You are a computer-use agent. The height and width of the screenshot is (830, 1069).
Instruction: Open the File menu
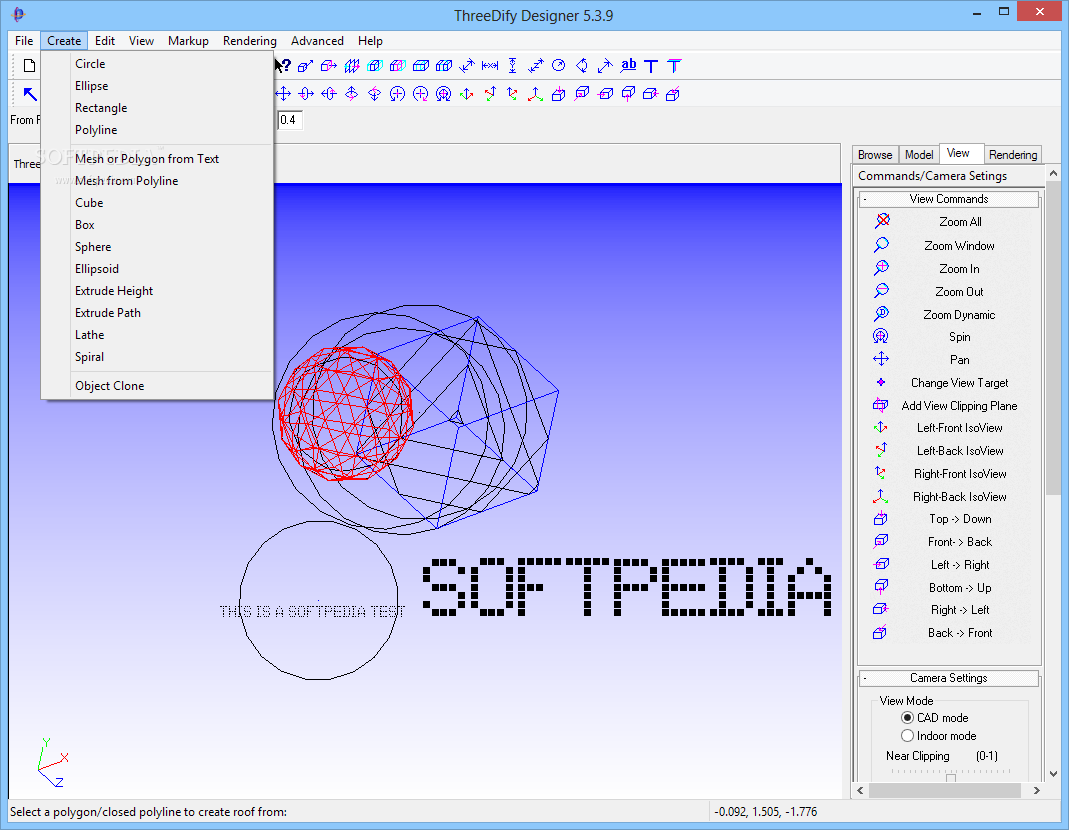tap(24, 41)
